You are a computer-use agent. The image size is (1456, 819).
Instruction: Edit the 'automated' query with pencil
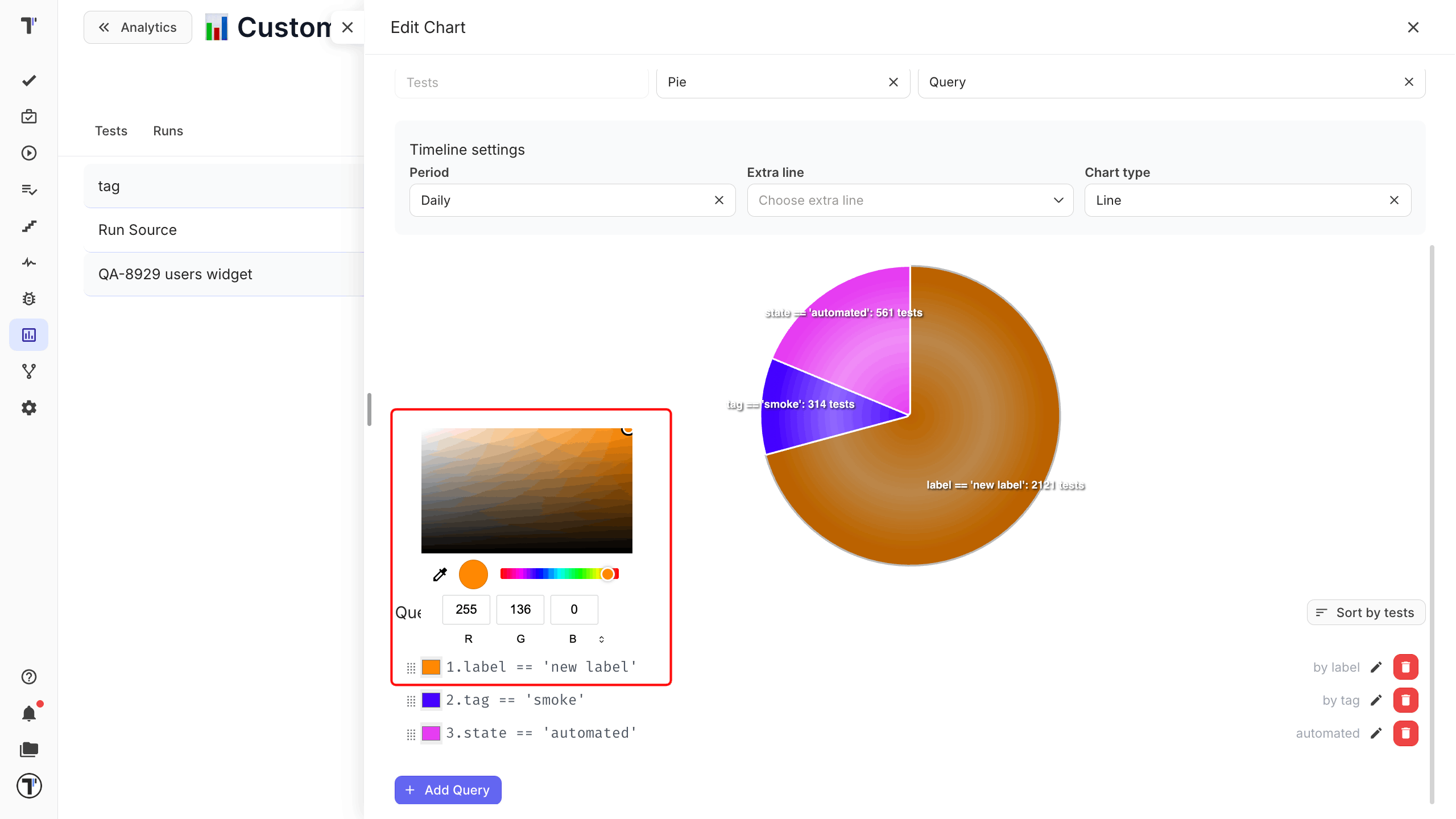click(1376, 733)
